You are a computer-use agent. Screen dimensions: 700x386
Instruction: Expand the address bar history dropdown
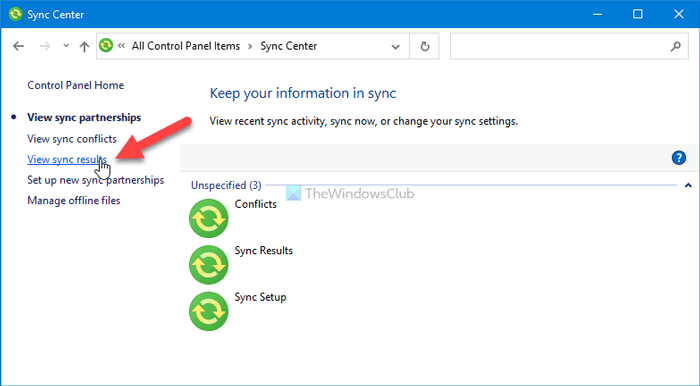(395, 46)
